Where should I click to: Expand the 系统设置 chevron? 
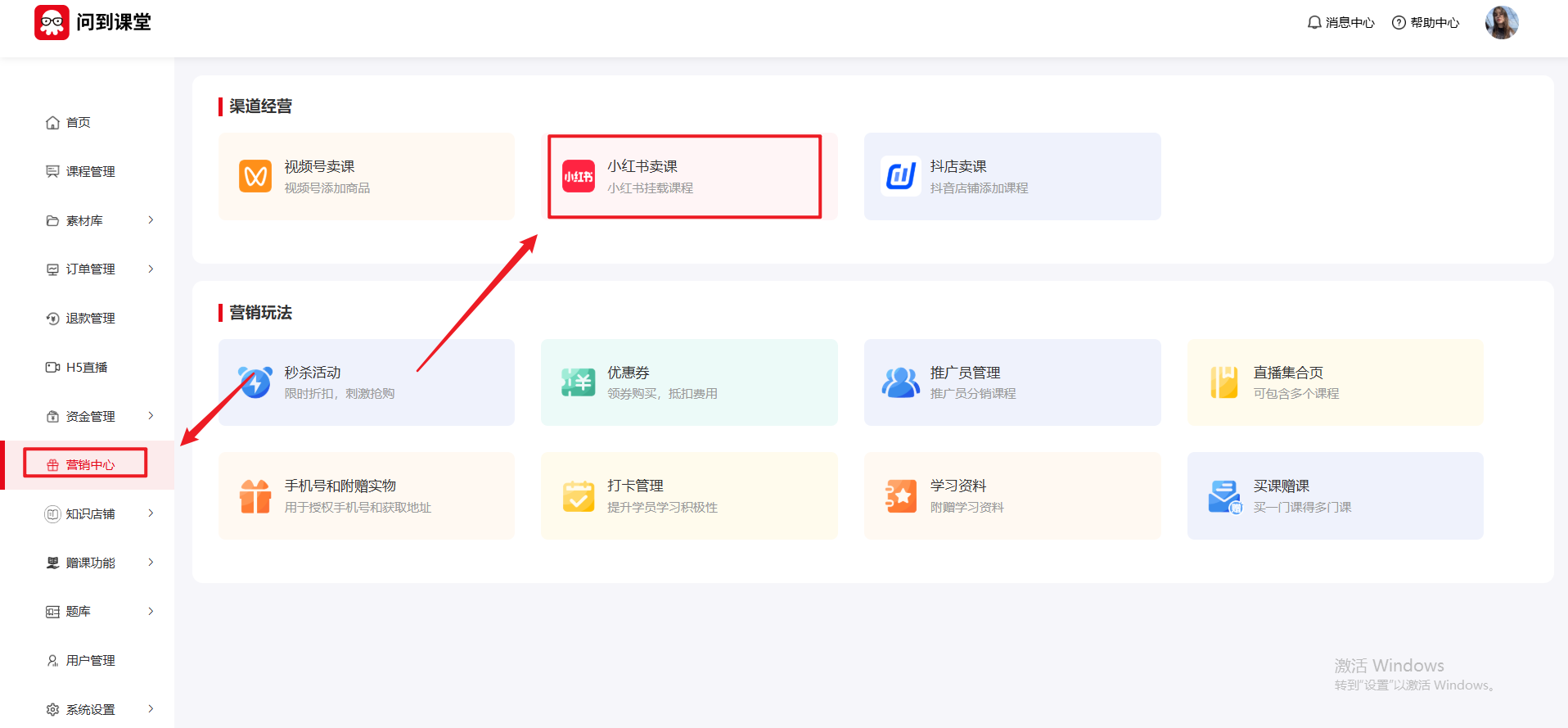pos(151,708)
